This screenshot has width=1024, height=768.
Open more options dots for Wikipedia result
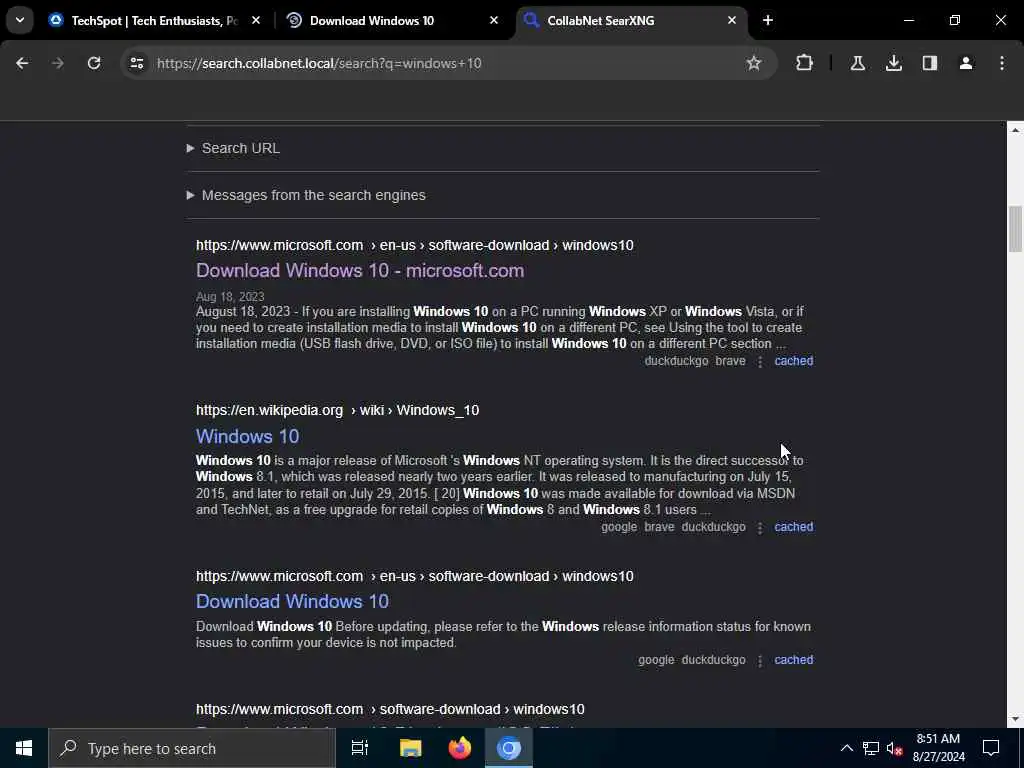760,528
